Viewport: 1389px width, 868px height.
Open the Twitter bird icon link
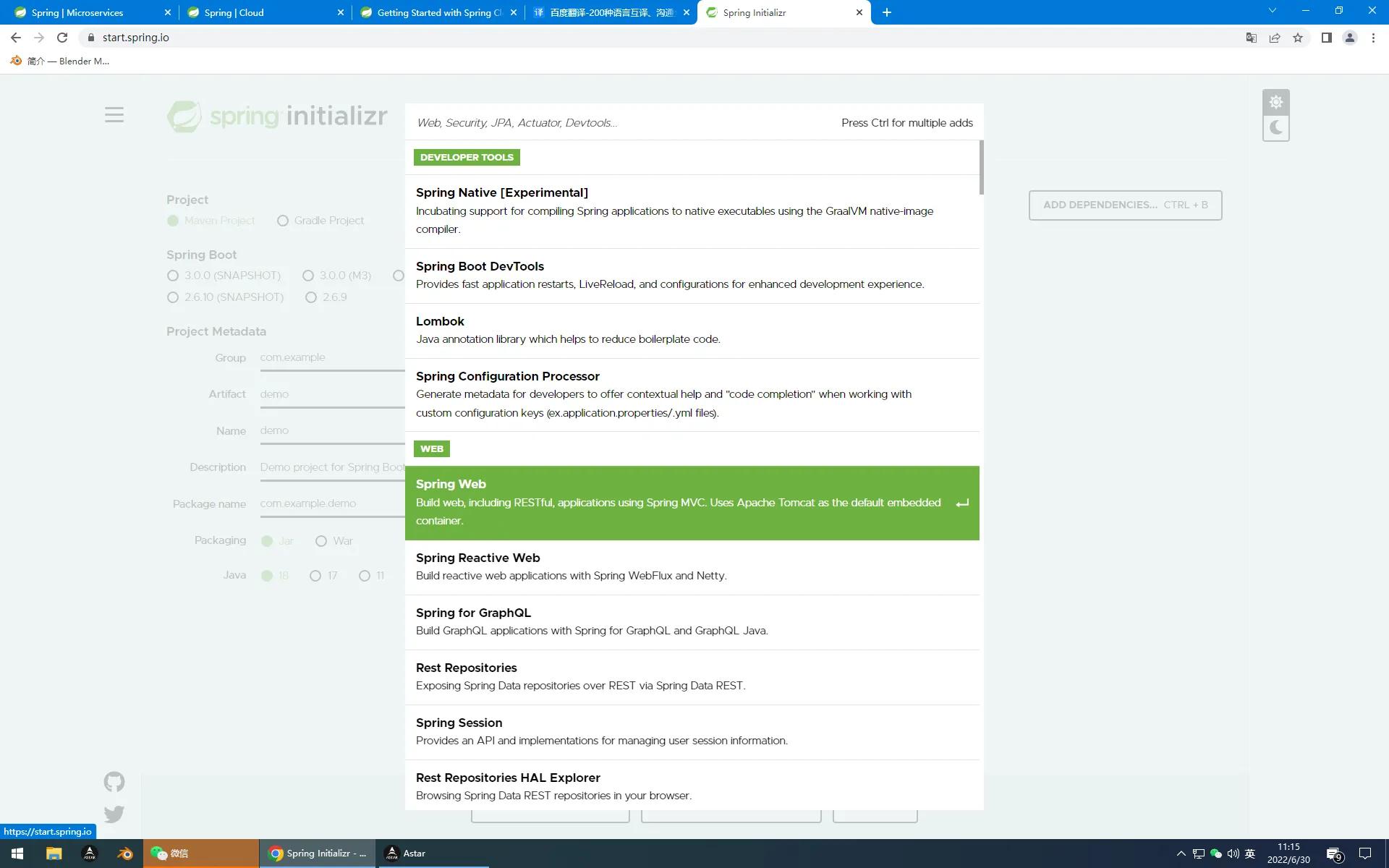click(x=114, y=814)
